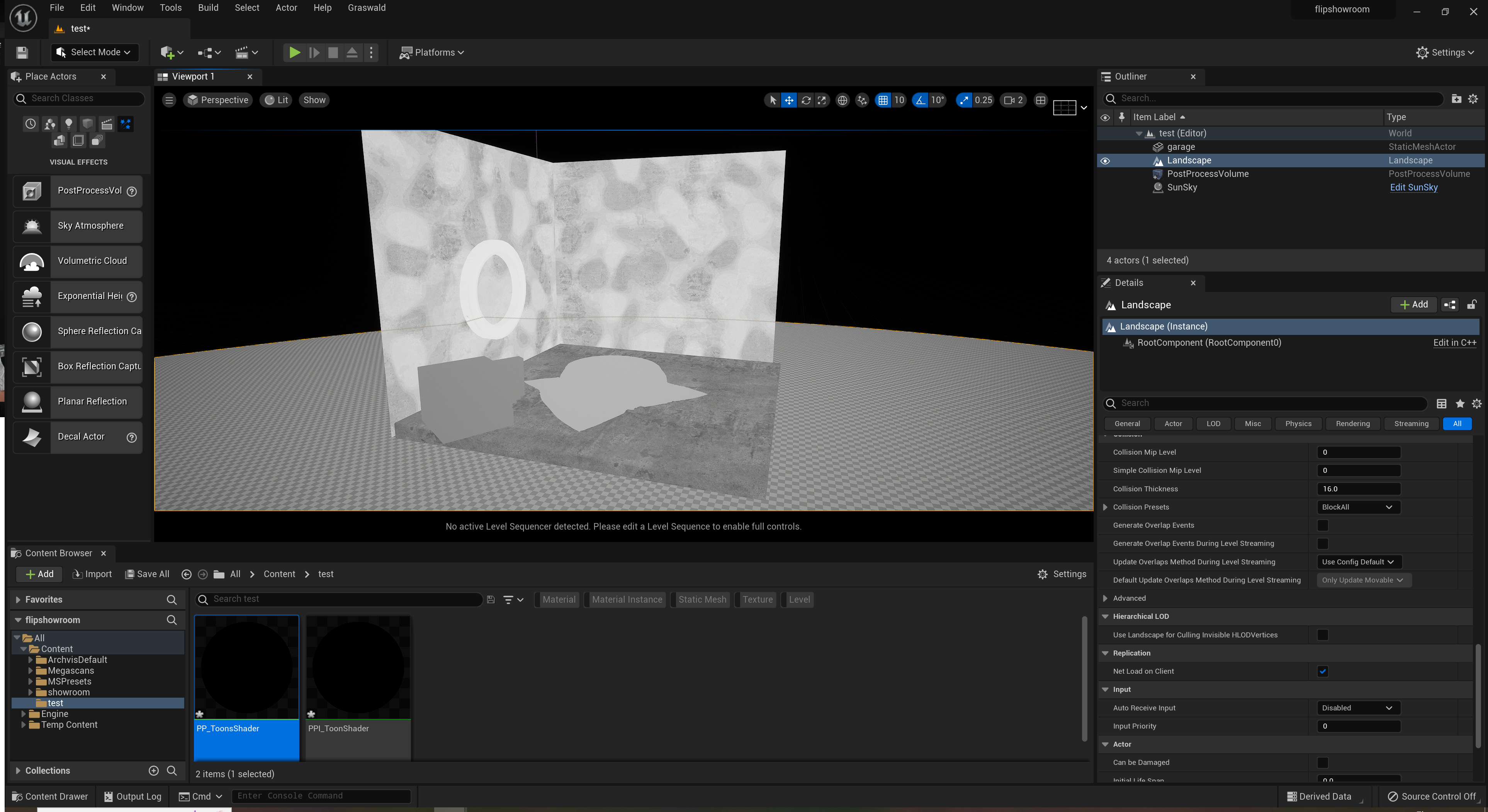Toggle the grid snapping icon
Image resolution: width=1488 pixels, height=812 pixels.
pos(883,100)
